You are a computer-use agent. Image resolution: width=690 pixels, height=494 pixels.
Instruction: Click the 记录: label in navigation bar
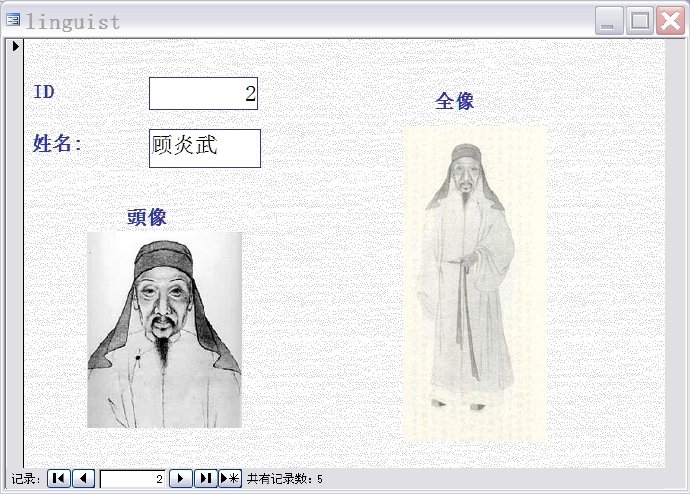[26, 479]
